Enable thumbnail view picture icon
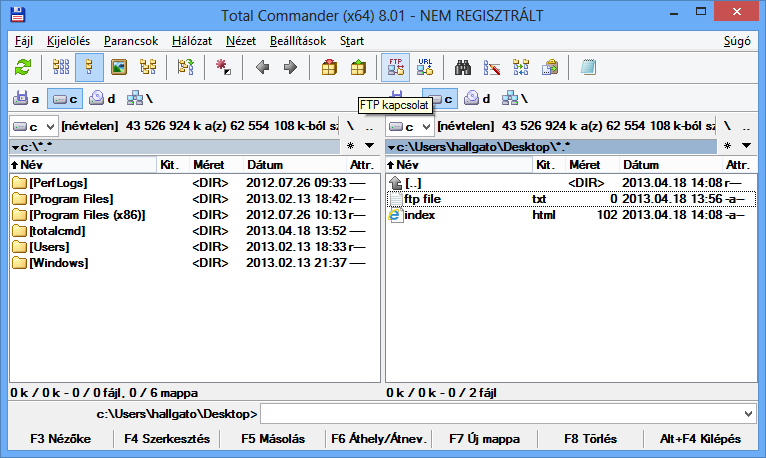This screenshot has height=458, width=766. click(x=119, y=67)
